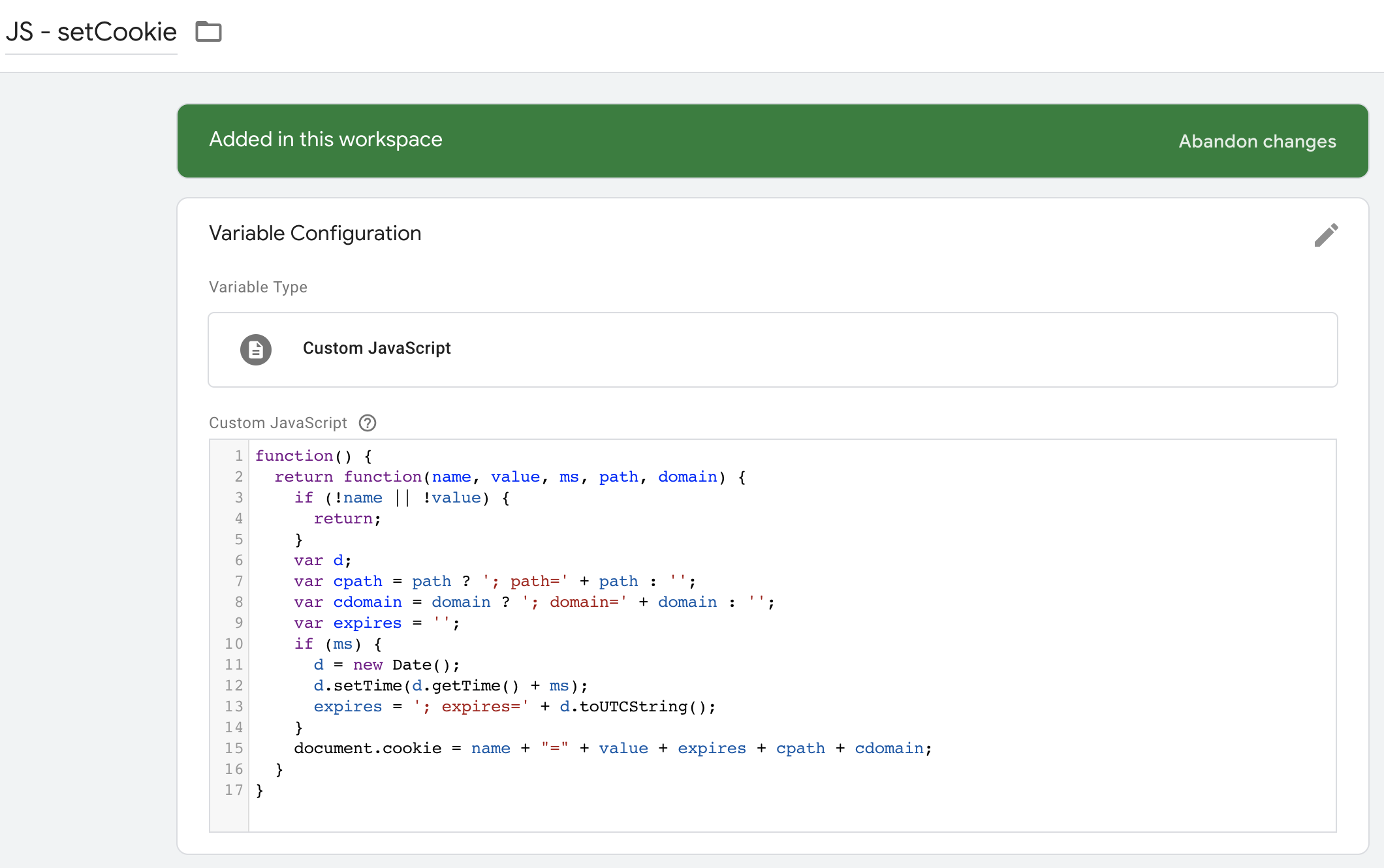1384x868 pixels.
Task: Click the cdomain variable declaration line
Action: [x=533, y=602]
